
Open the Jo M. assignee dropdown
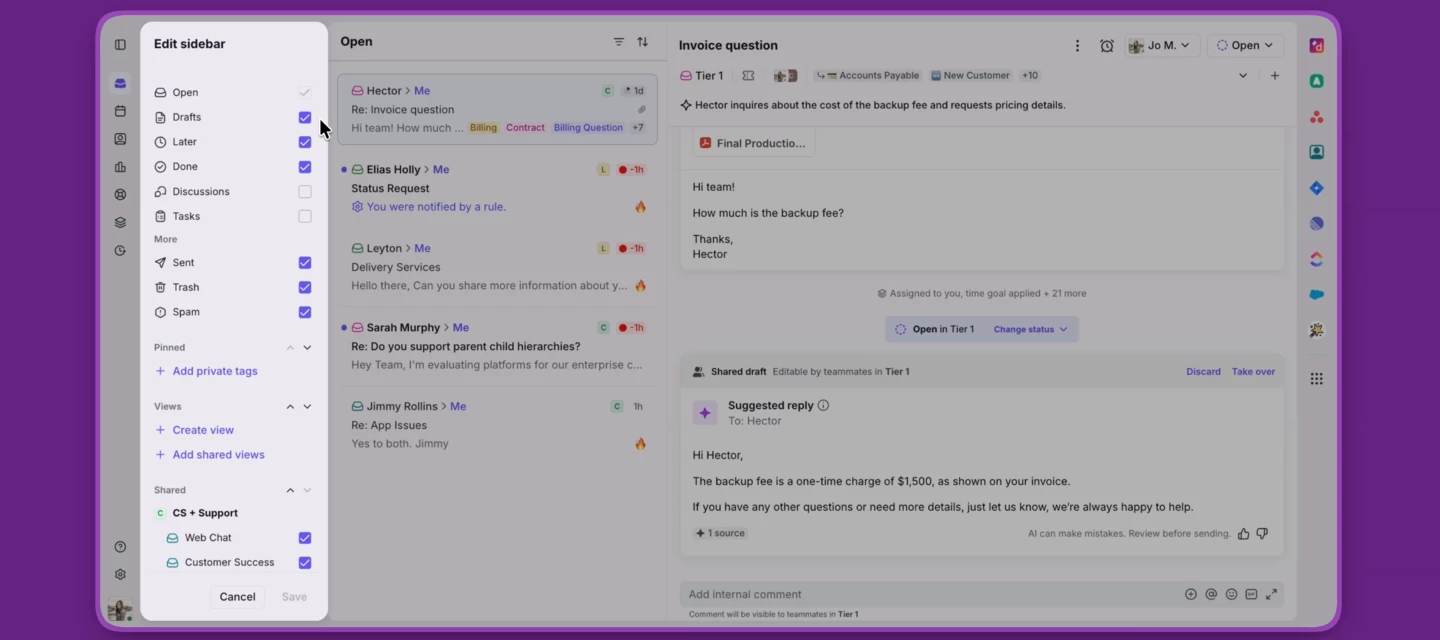pos(1162,46)
